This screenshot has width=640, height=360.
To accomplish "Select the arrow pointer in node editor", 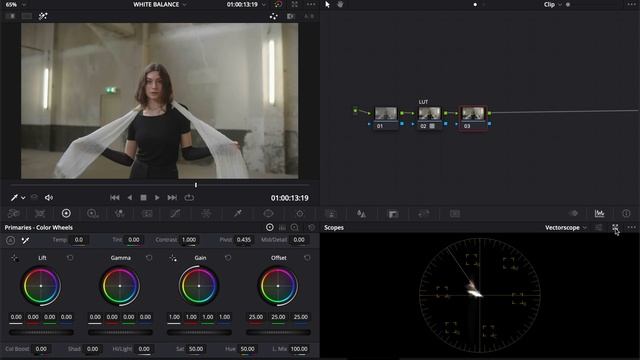I will point(327,4).
